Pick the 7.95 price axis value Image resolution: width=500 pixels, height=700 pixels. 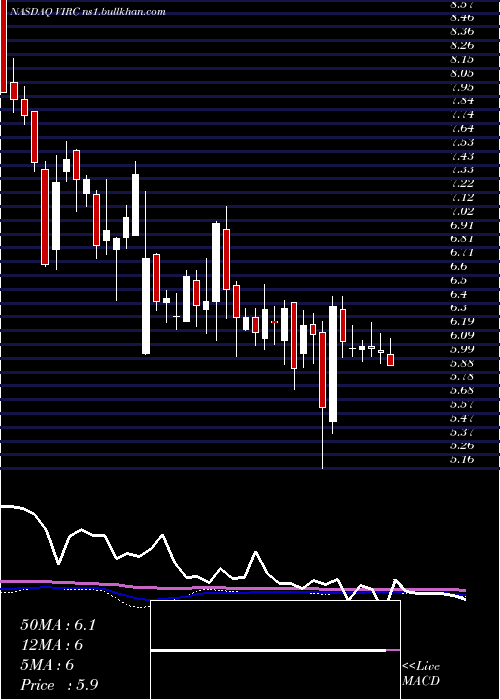[462, 87]
